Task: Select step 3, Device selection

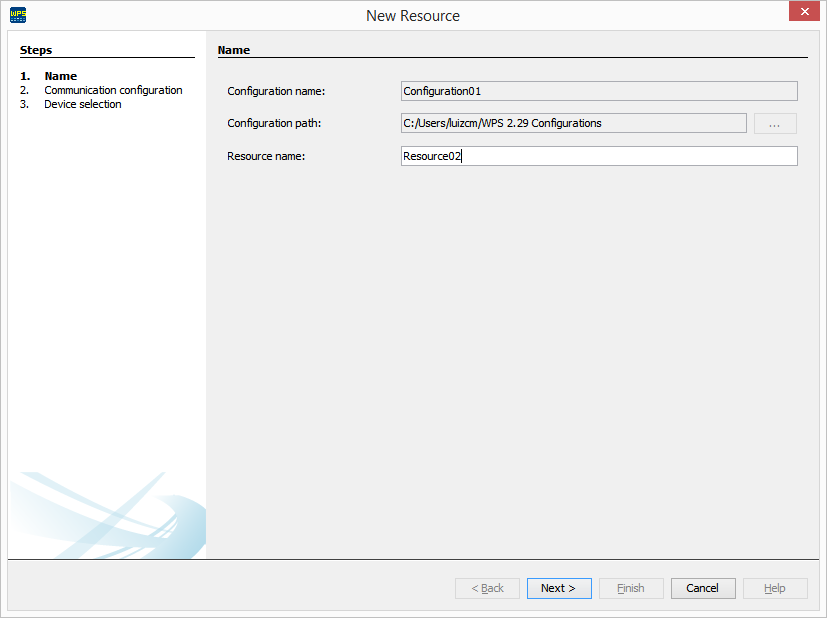Action: [82, 104]
